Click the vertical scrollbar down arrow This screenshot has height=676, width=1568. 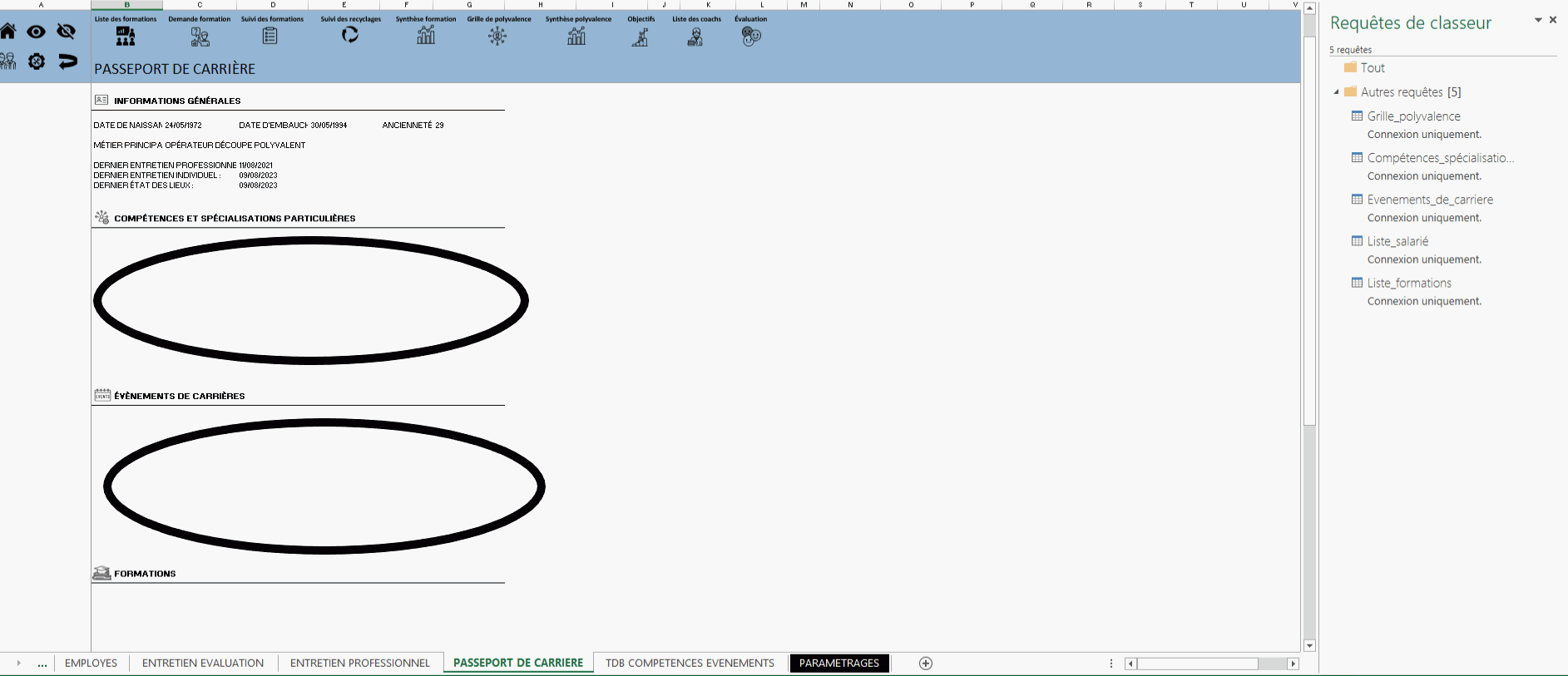point(1309,646)
